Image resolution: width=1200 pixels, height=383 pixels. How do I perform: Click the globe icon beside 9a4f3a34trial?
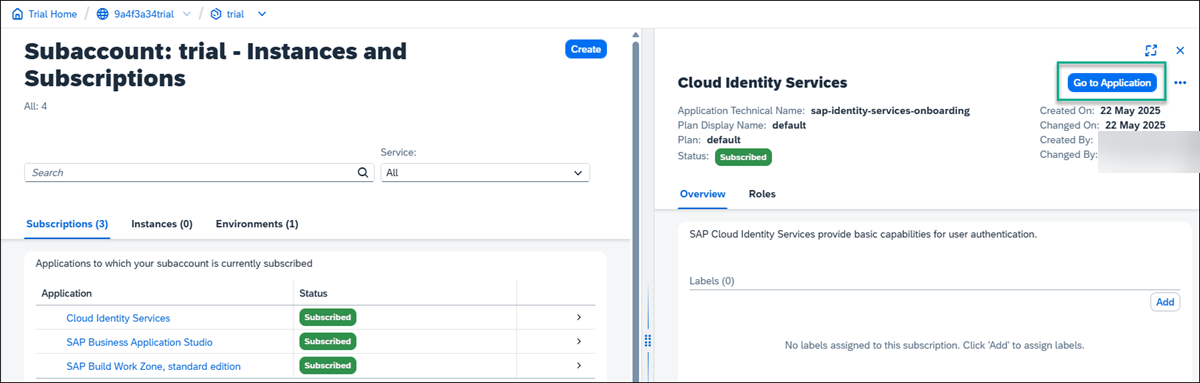click(103, 14)
